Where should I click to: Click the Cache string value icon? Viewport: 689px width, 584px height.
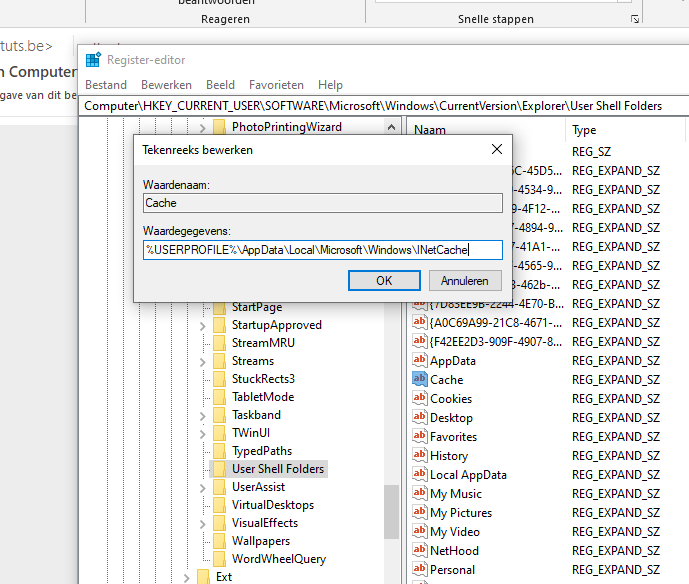pos(419,380)
